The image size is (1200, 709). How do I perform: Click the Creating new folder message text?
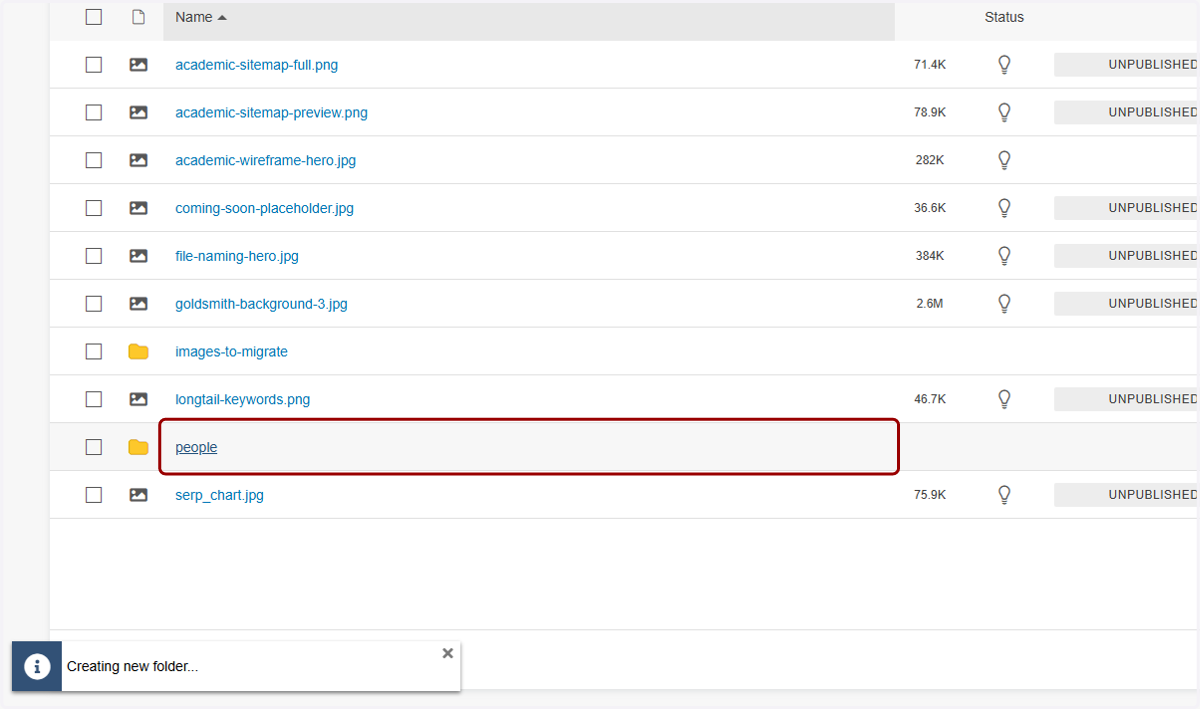pos(132,667)
